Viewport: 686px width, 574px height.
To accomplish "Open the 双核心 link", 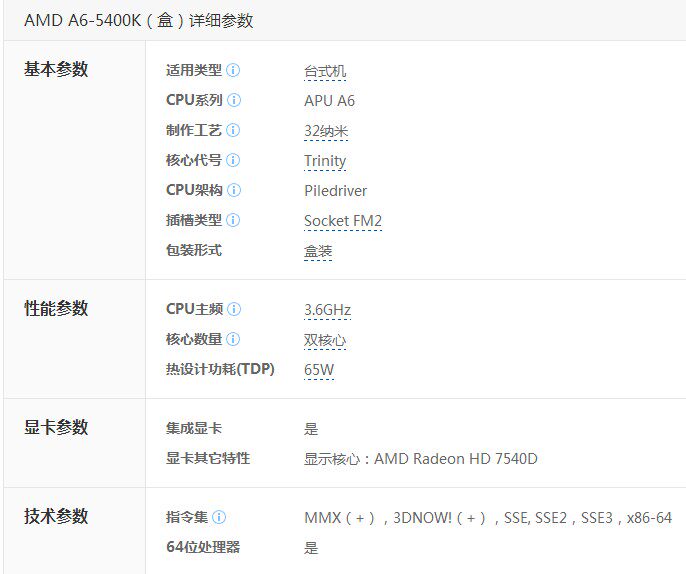I will pyautogui.click(x=325, y=340).
